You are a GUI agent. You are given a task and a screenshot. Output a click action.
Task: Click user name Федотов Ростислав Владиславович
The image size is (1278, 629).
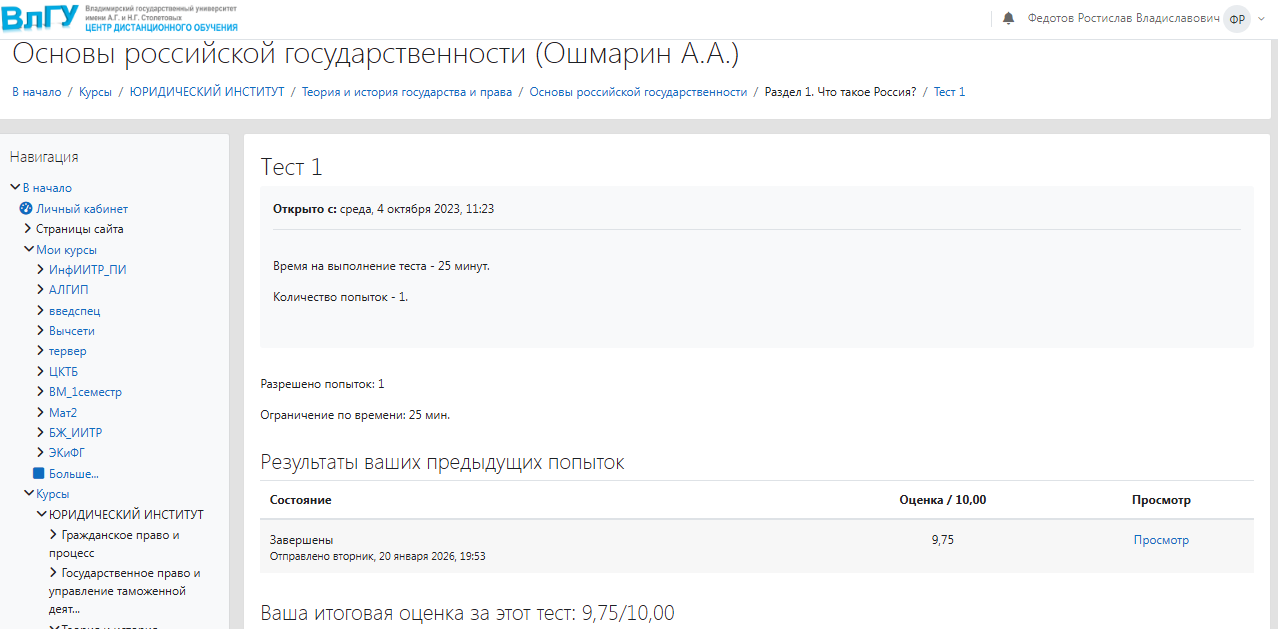[1123, 19]
